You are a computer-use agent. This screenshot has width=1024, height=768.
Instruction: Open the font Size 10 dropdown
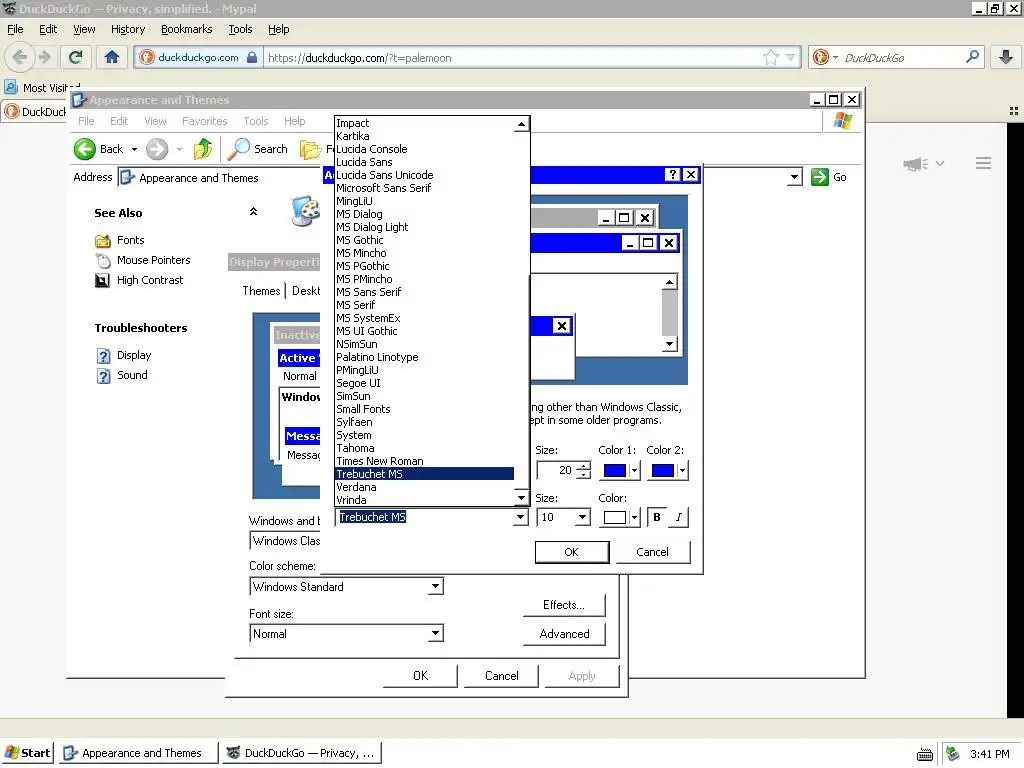coord(582,518)
